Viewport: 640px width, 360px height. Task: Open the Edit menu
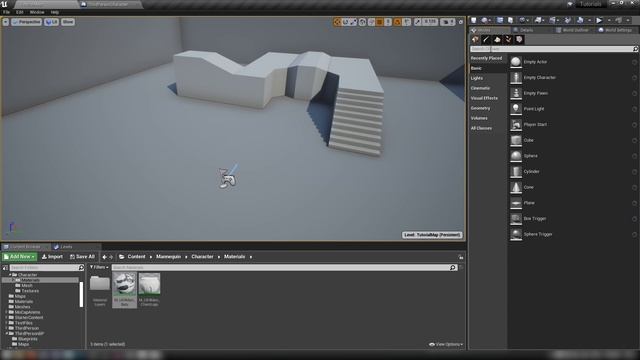coord(20,12)
